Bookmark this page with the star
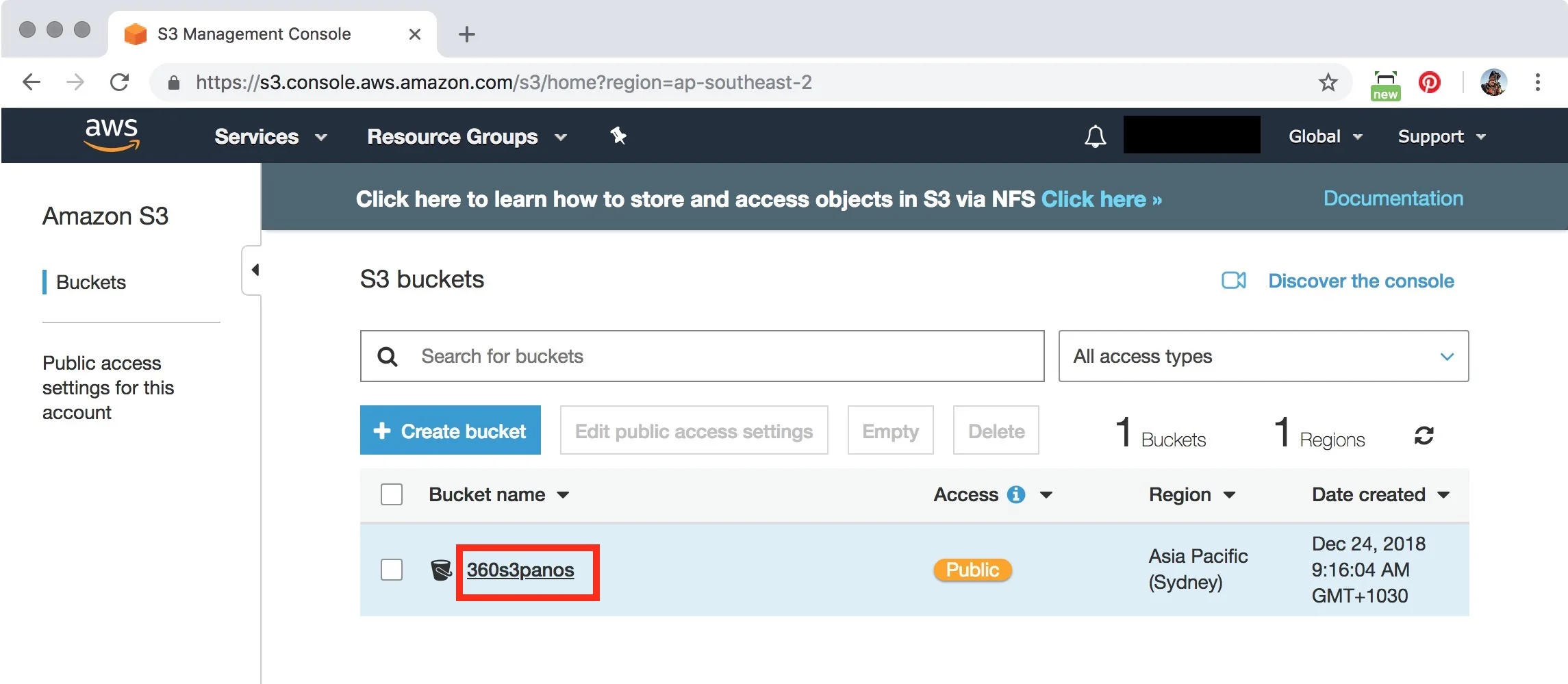 click(1328, 82)
